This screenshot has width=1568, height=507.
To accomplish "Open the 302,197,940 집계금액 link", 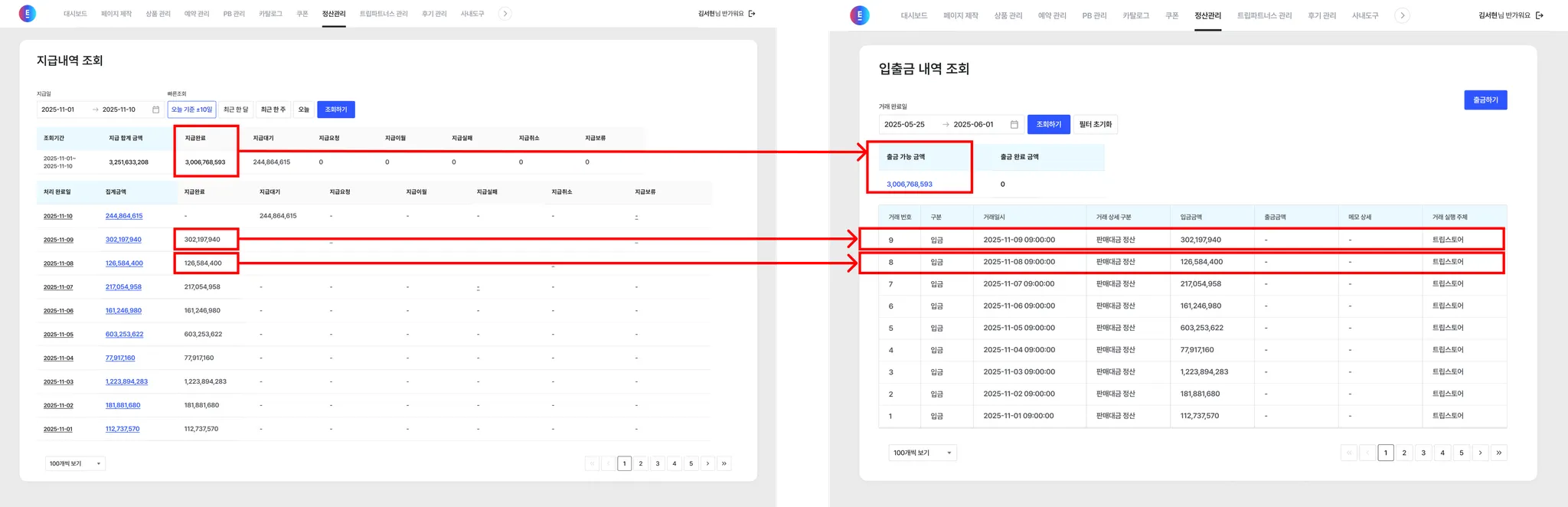I will [x=123, y=240].
